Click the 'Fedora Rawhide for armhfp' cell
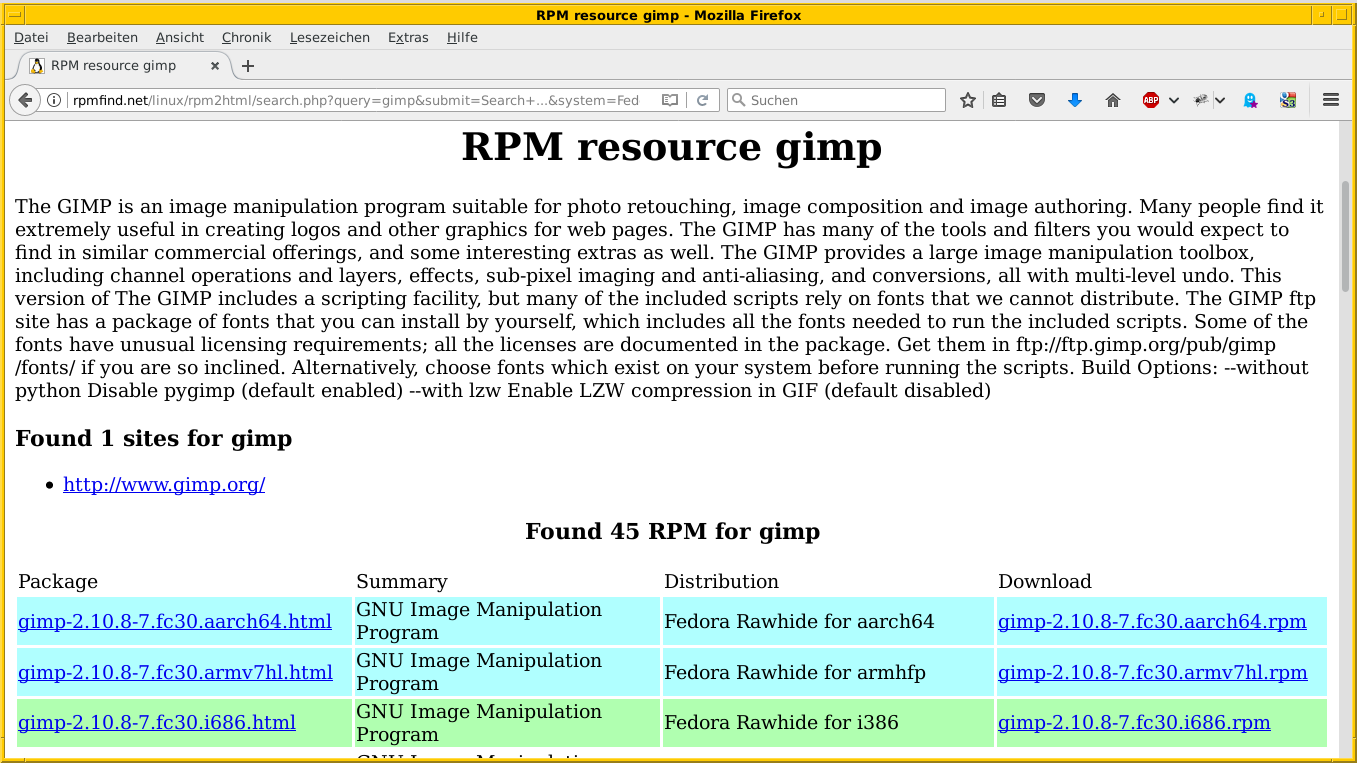Screen dimensions: 1357x763 pos(828,673)
